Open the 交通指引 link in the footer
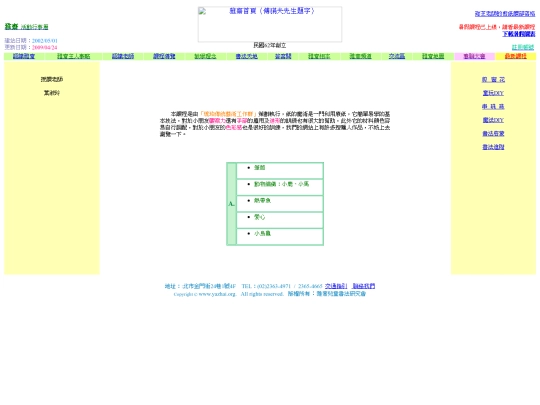The width and height of the screenshot is (540, 405). [336, 286]
